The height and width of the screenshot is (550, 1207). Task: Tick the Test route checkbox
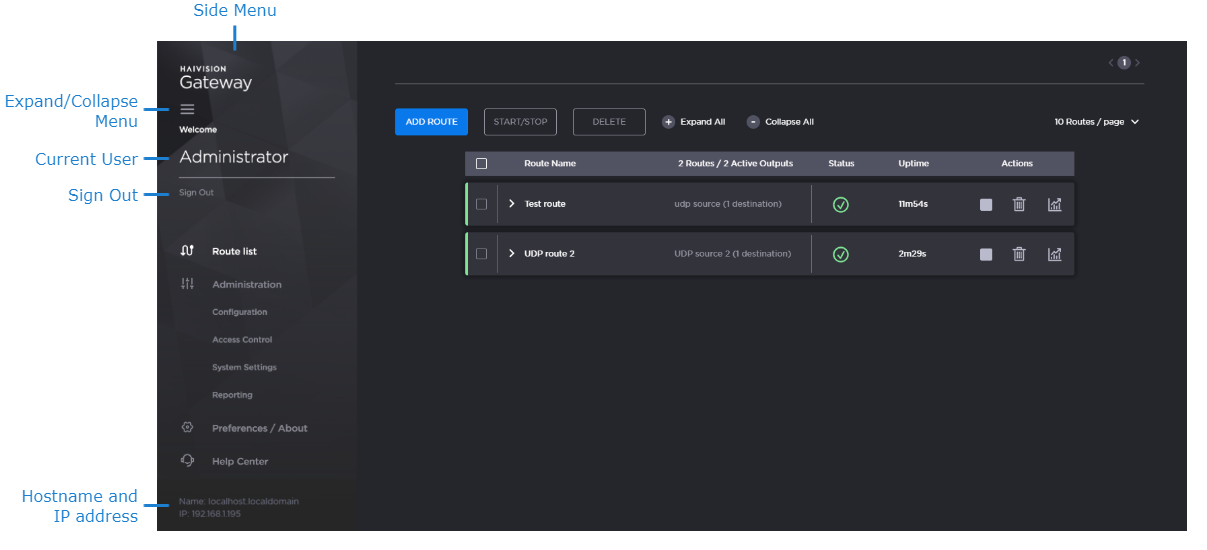click(481, 204)
